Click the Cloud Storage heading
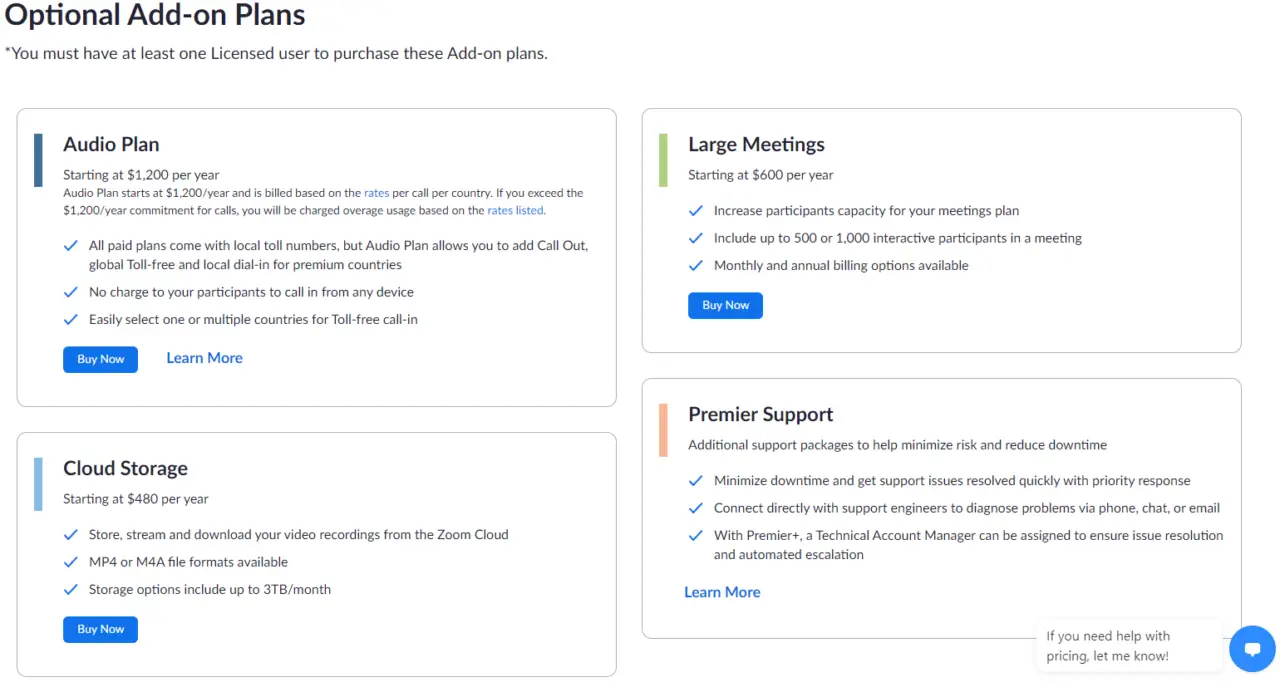The width and height of the screenshot is (1280, 687). point(125,468)
